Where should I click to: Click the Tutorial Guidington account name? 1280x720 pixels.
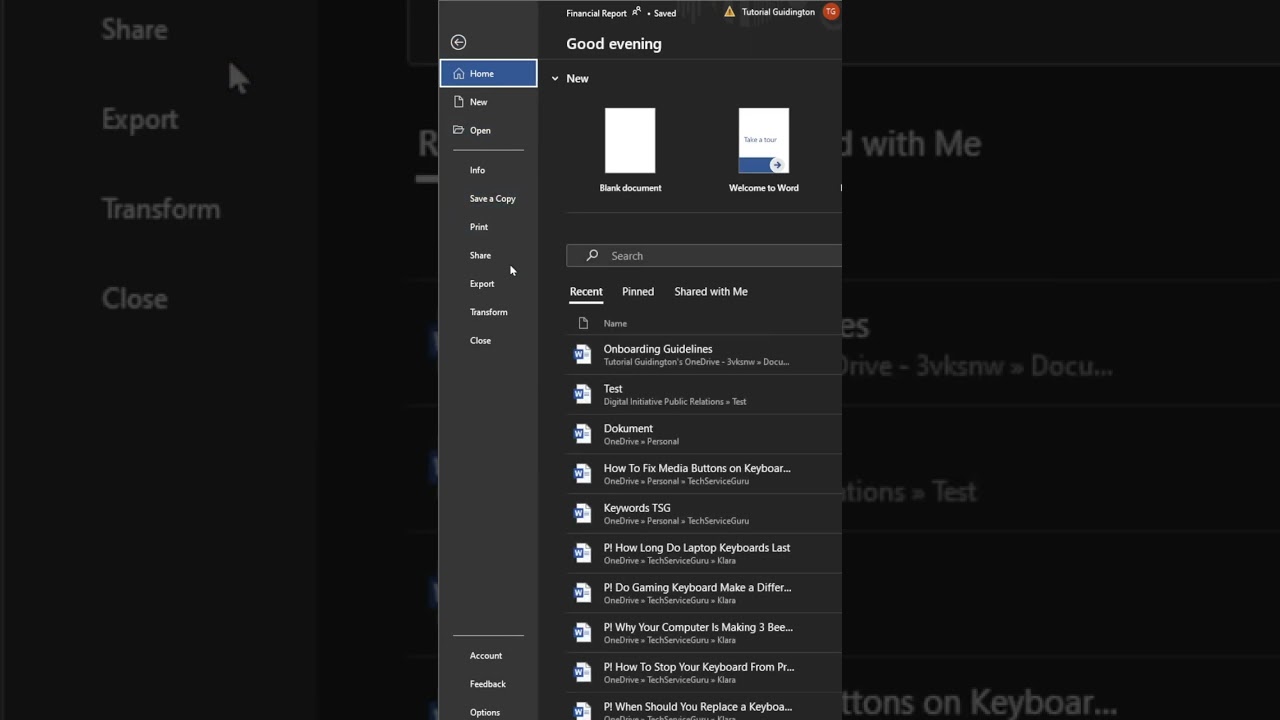778,12
